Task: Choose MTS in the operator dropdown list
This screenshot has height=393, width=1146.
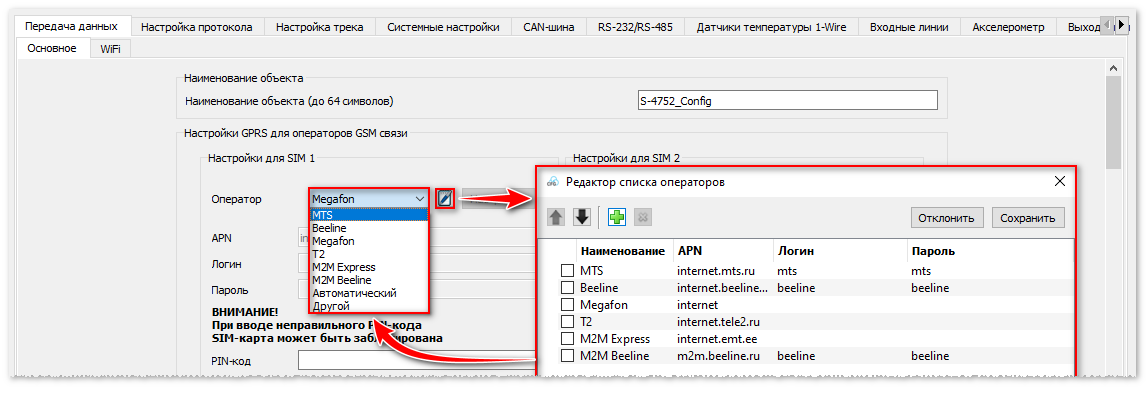Action: click(x=369, y=215)
